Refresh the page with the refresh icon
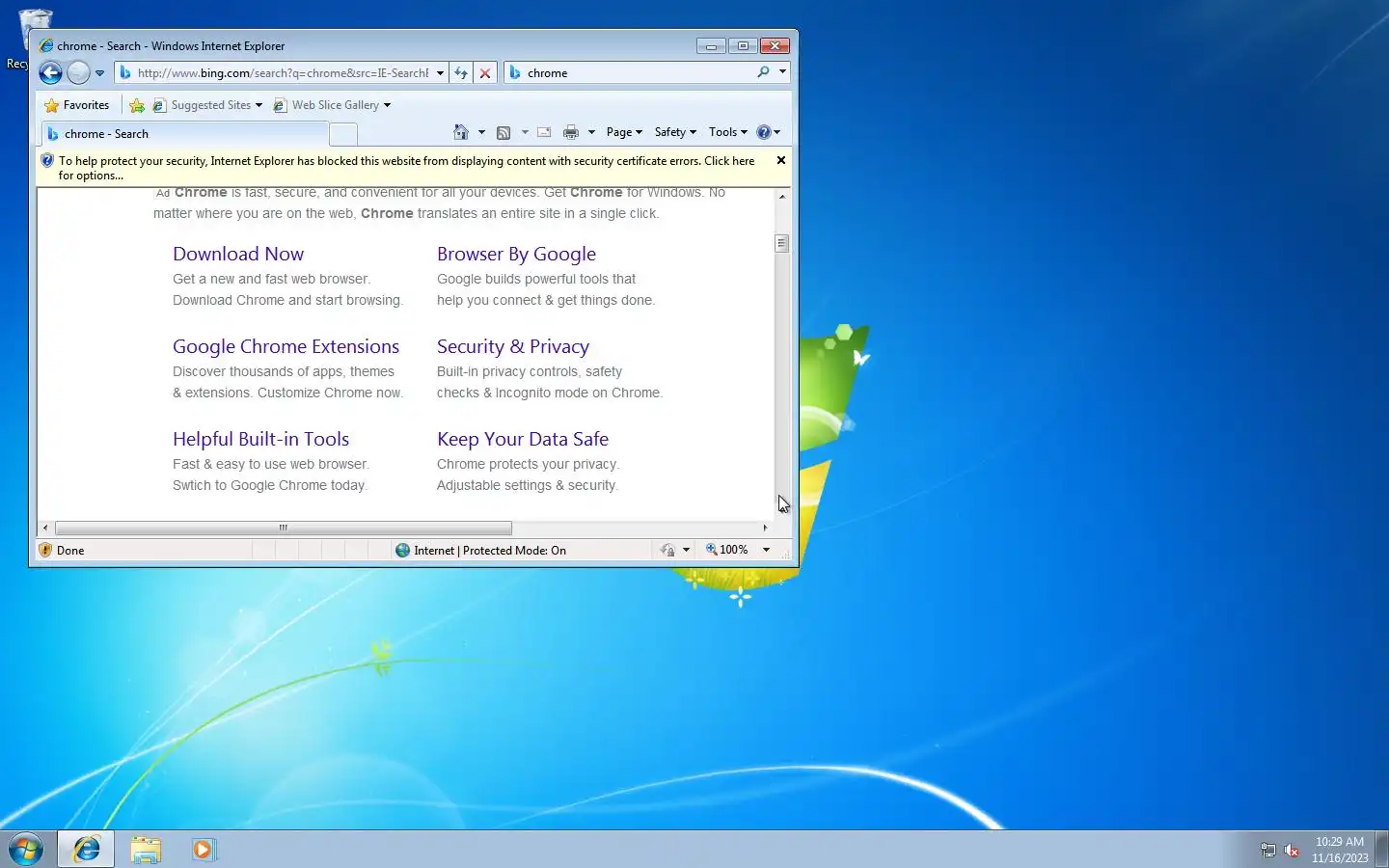Viewport: 1389px width, 868px height. (461, 73)
